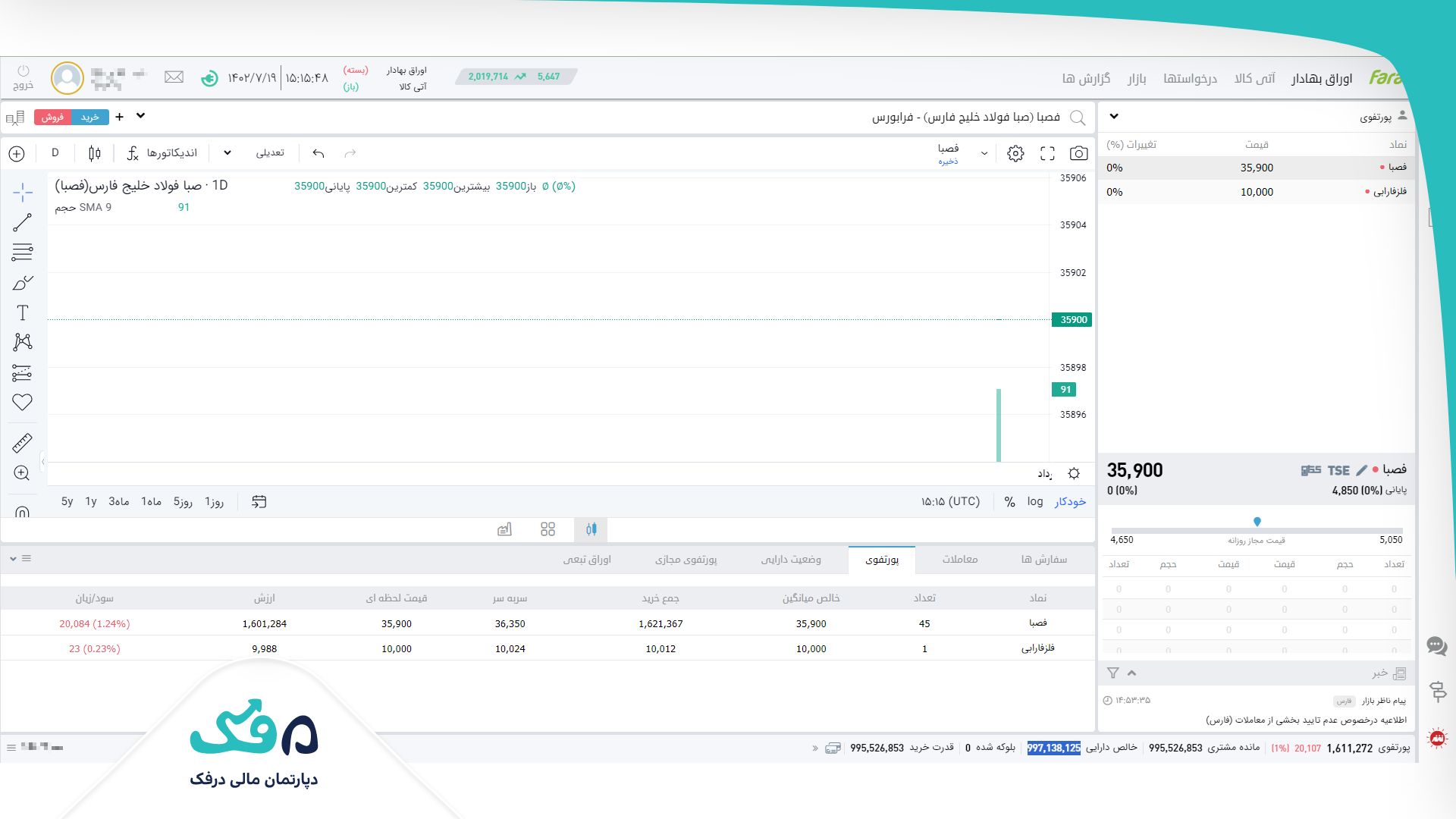Open the درخواستها menu
Image resolution: width=1456 pixels, height=819 pixels.
(1190, 78)
